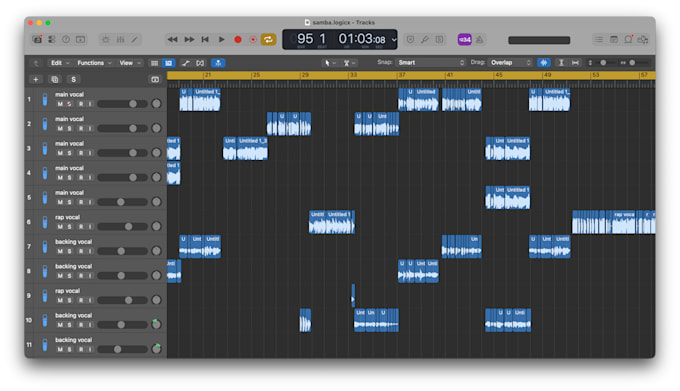Click the Tuner icon
Viewport: 680px width, 391px height.
click(x=425, y=39)
